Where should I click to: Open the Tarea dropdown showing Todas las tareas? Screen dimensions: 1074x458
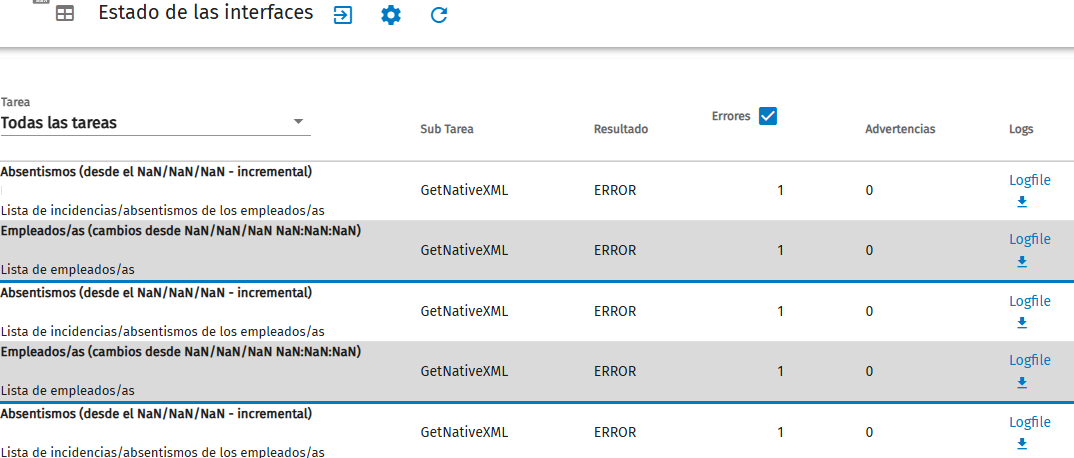[x=155, y=123]
